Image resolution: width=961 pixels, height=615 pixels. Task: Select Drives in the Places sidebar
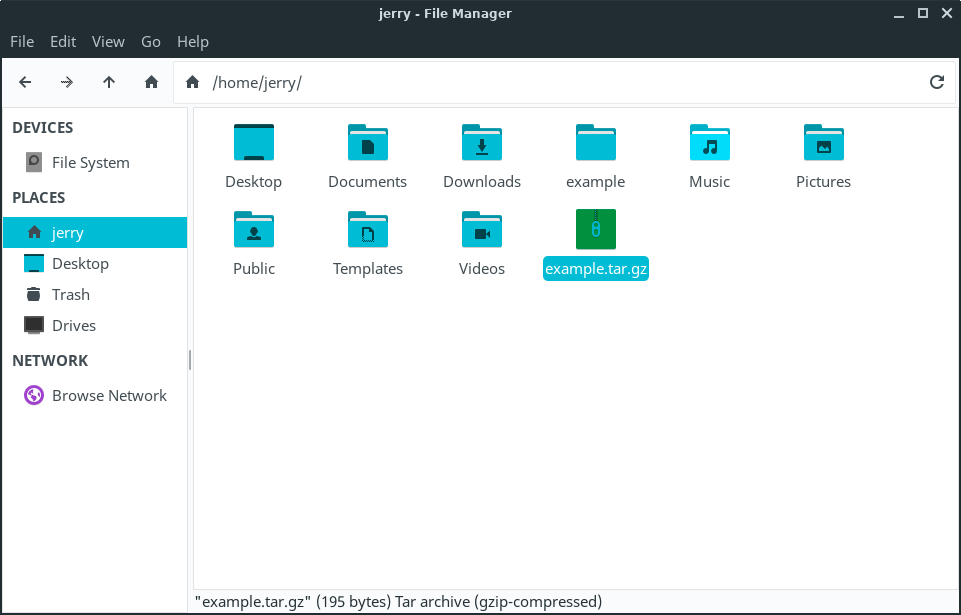pos(73,325)
